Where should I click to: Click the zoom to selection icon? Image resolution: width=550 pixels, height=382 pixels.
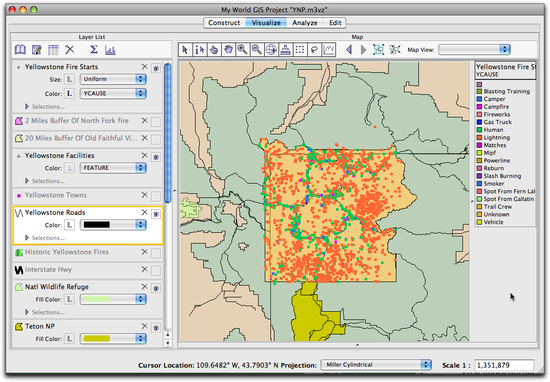coord(395,49)
